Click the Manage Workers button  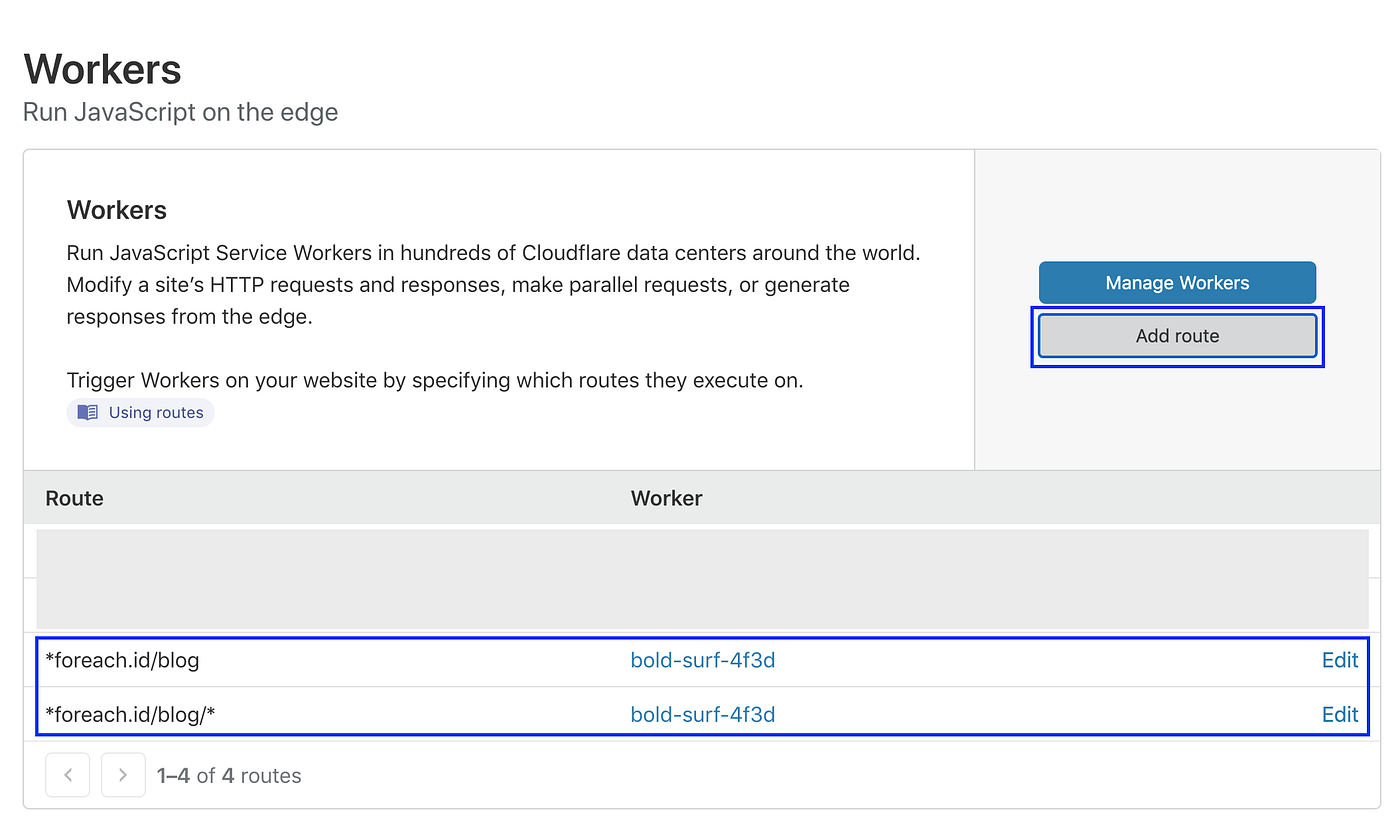[1177, 282]
